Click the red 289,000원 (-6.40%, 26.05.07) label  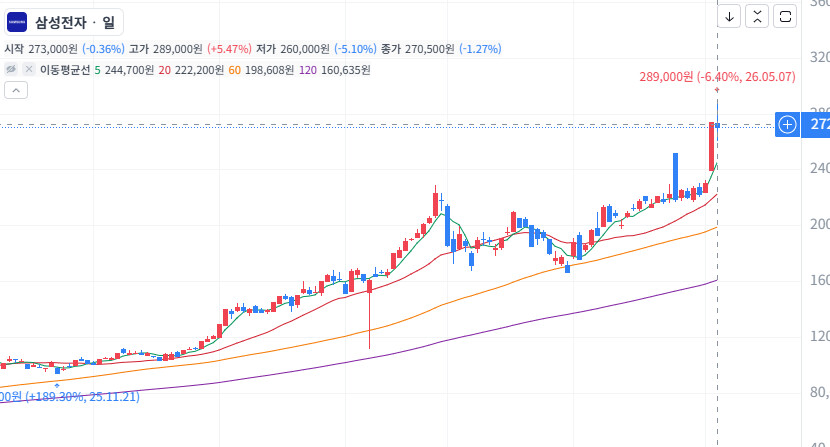717,77
